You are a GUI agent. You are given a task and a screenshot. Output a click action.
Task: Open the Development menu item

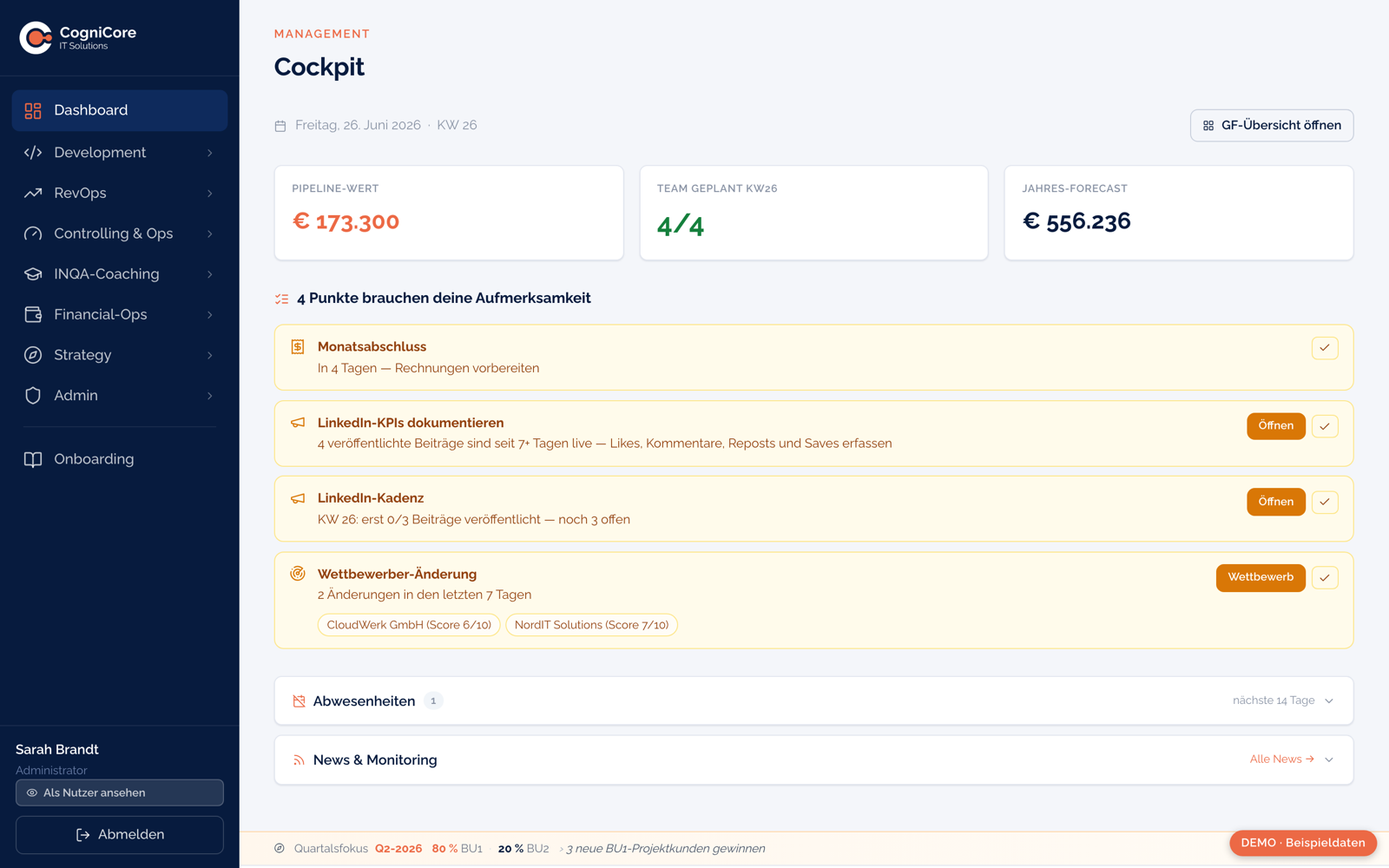point(120,152)
